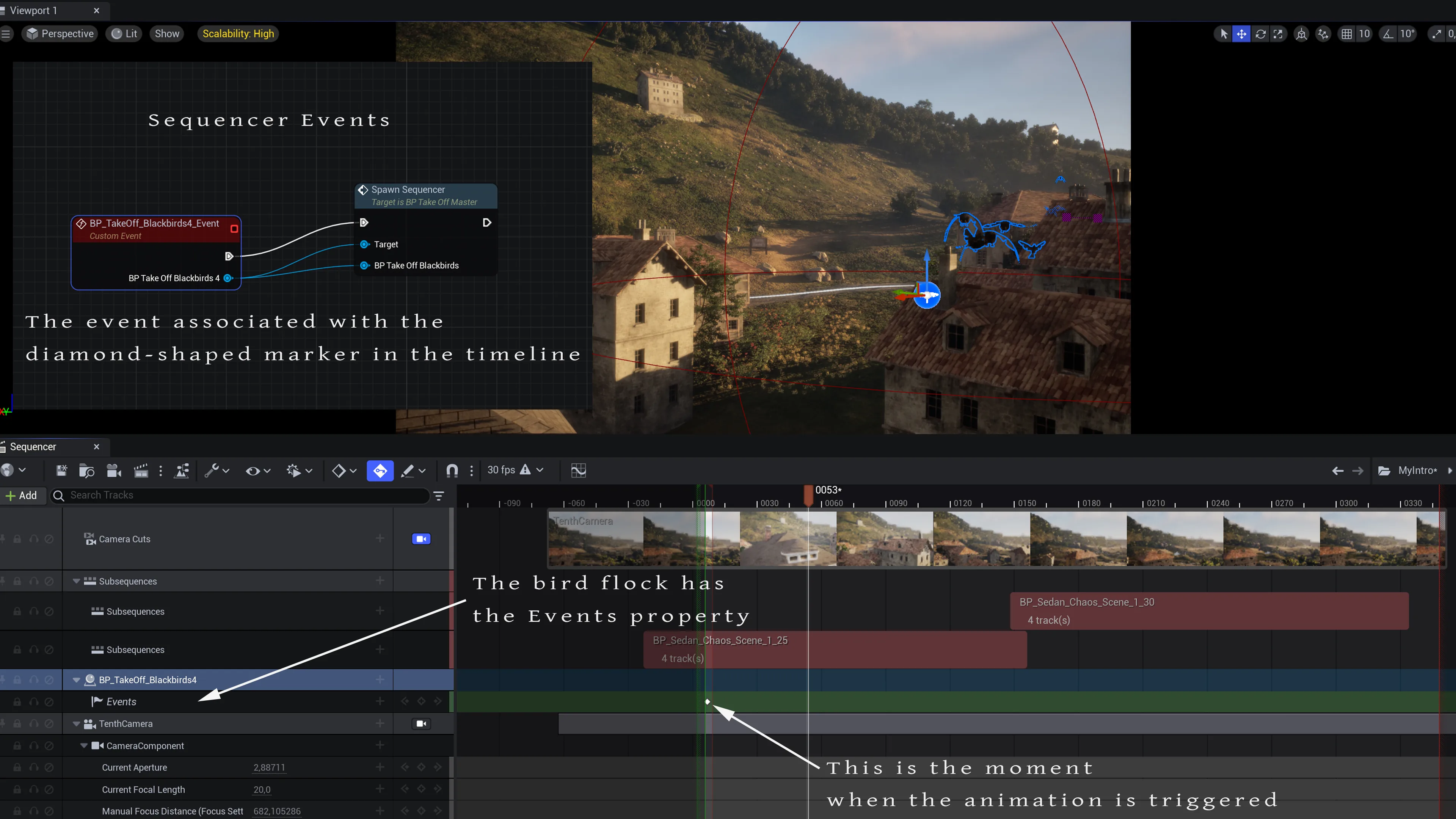Click the save sequence icon

tap(61, 470)
